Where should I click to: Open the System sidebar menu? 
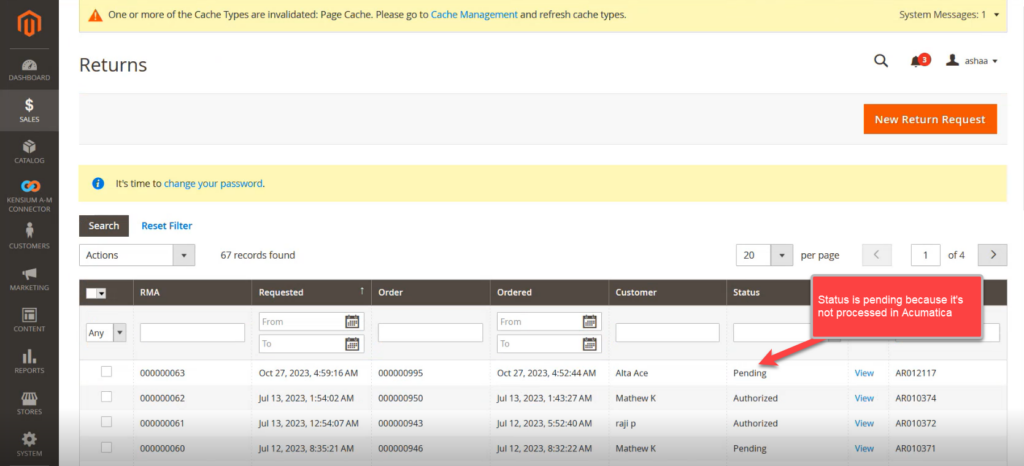pyautogui.click(x=29, y=444)
